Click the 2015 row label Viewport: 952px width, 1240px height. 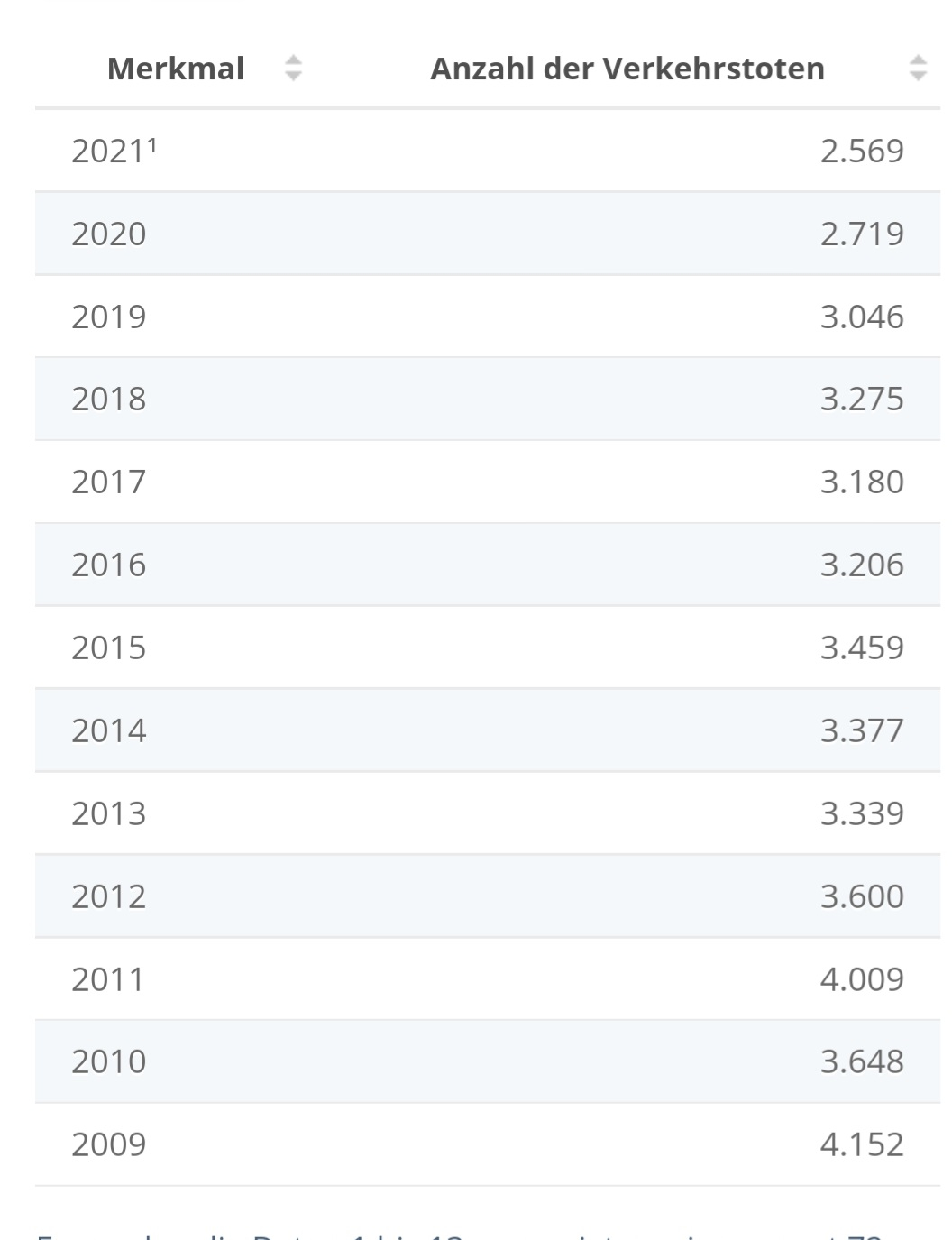click(x=109, y=648)
